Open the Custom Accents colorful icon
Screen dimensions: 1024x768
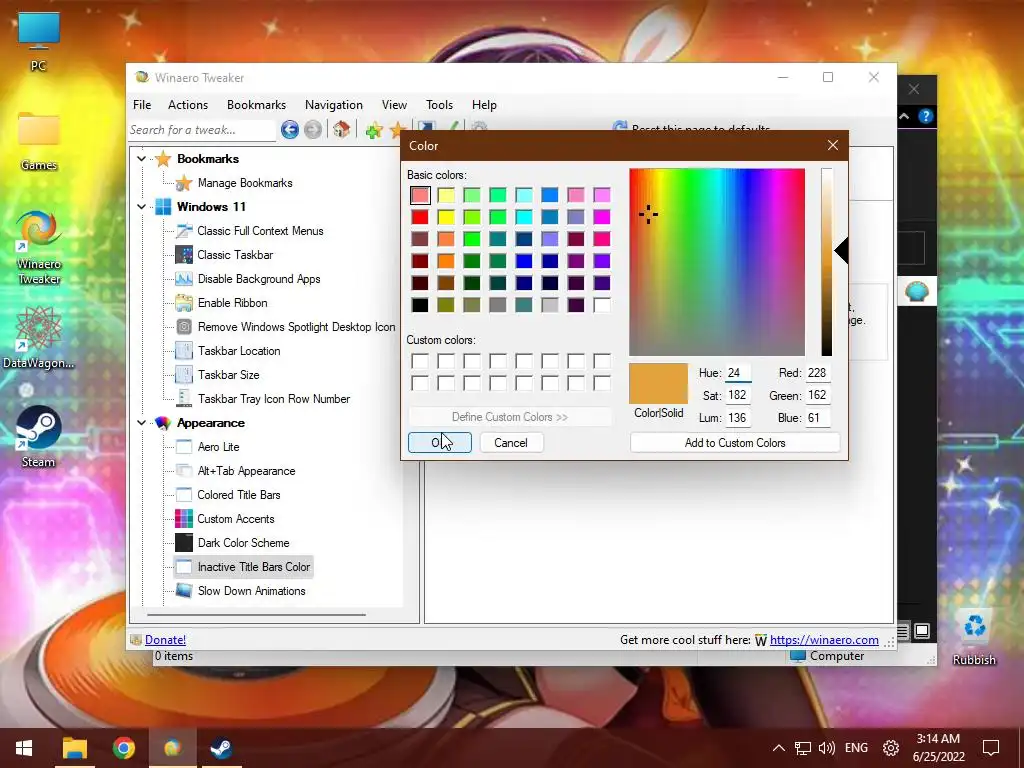184,519
